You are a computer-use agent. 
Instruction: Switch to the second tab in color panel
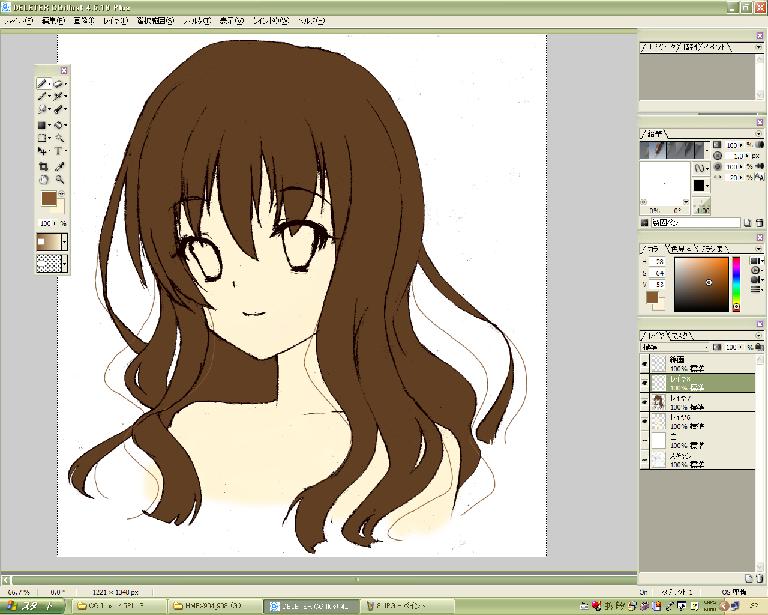[x=682, y=249]
